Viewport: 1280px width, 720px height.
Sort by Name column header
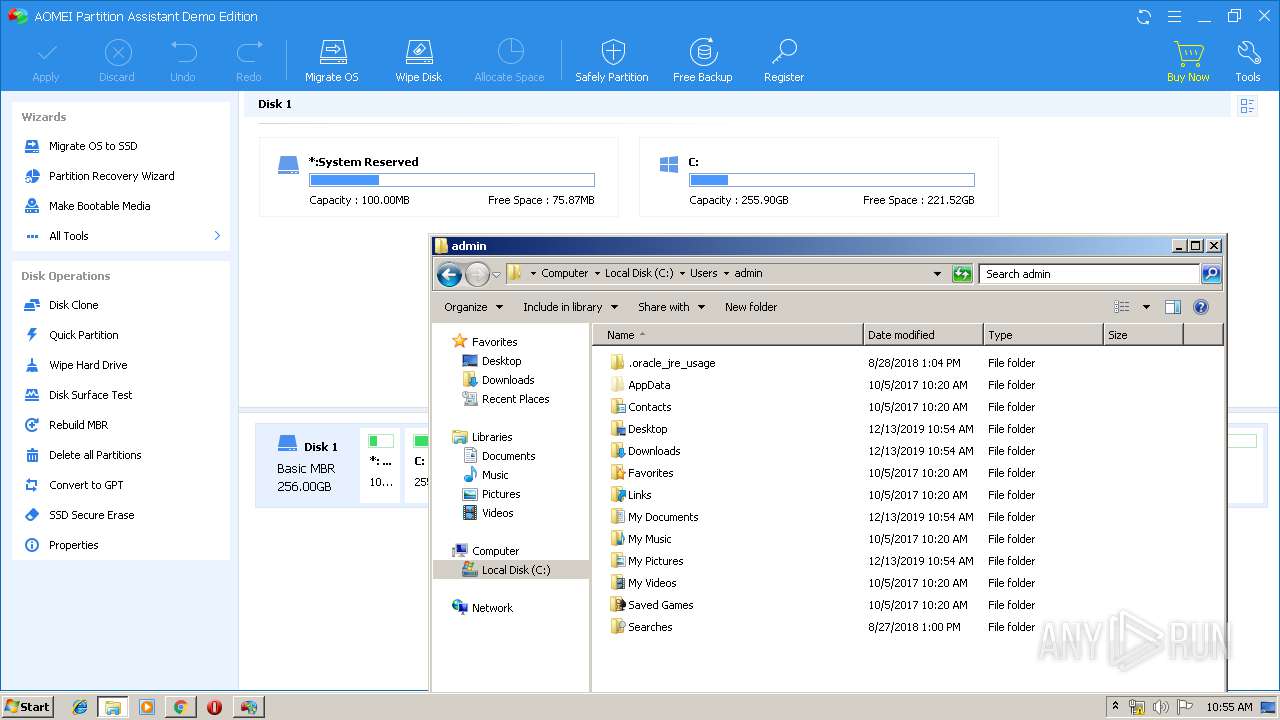click(x=728, y=335)
